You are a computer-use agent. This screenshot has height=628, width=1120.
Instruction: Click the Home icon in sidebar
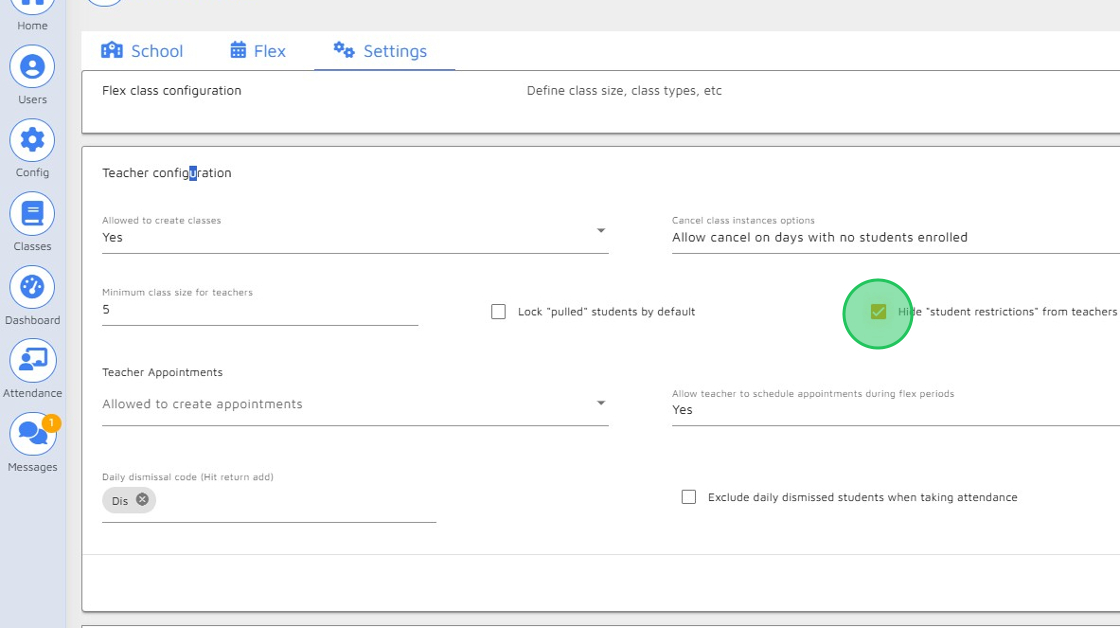click(32, 8)
